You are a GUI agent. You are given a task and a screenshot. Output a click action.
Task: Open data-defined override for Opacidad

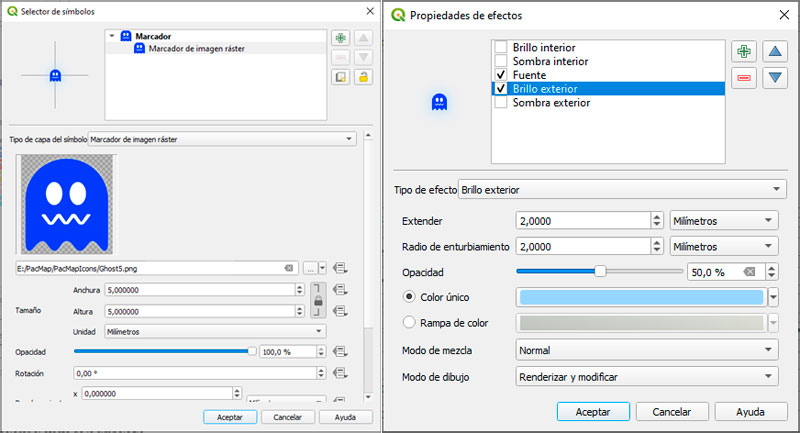(x=340, y=351)
